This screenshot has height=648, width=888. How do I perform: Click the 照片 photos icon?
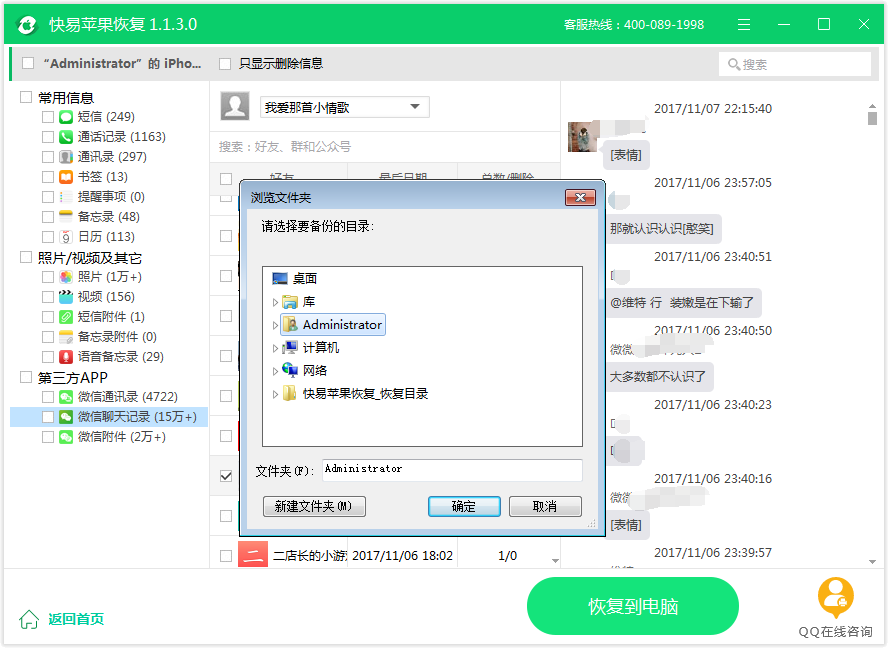[66, 277]
